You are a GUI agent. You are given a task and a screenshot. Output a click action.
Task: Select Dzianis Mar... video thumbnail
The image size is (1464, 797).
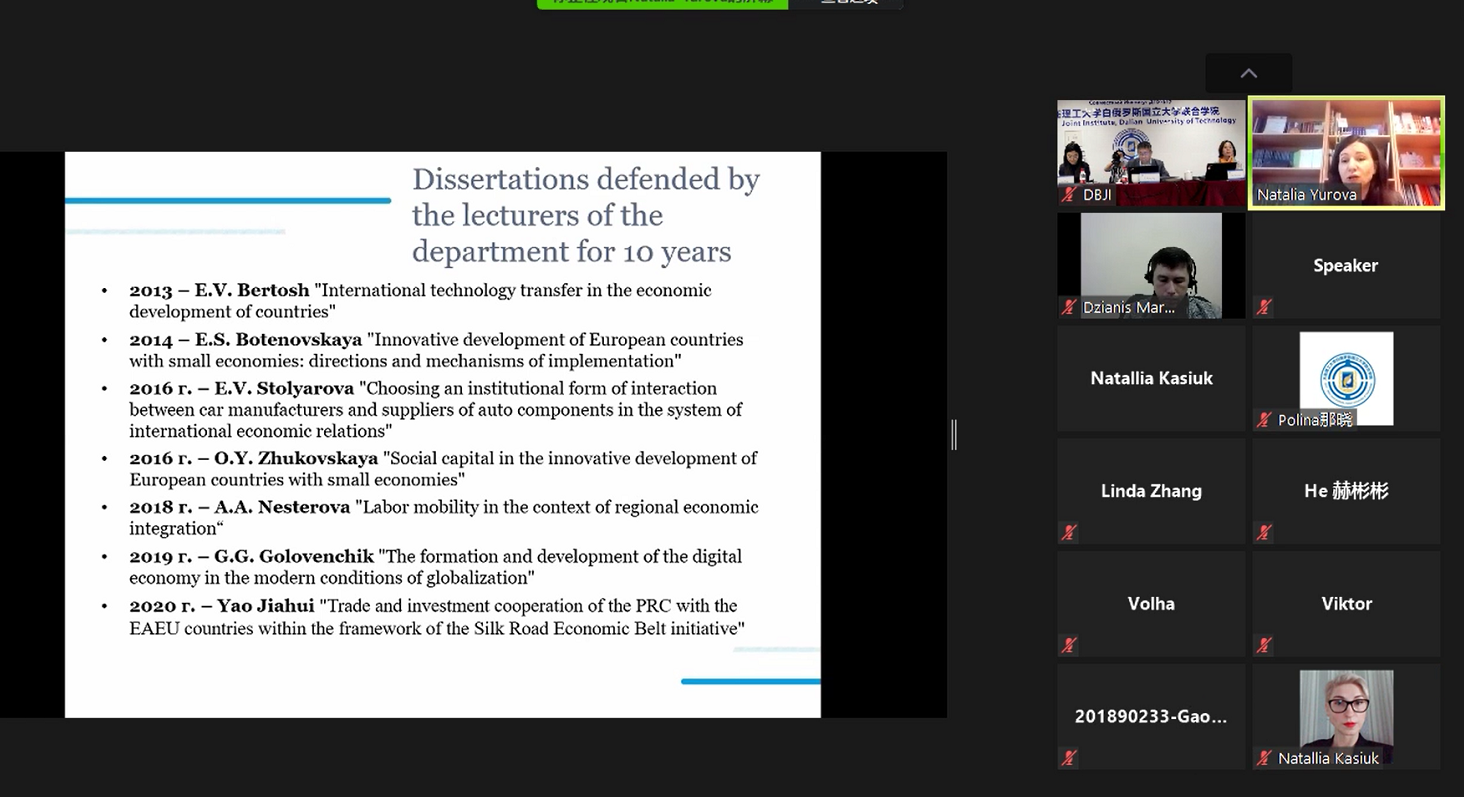[x=1151, y=265]
